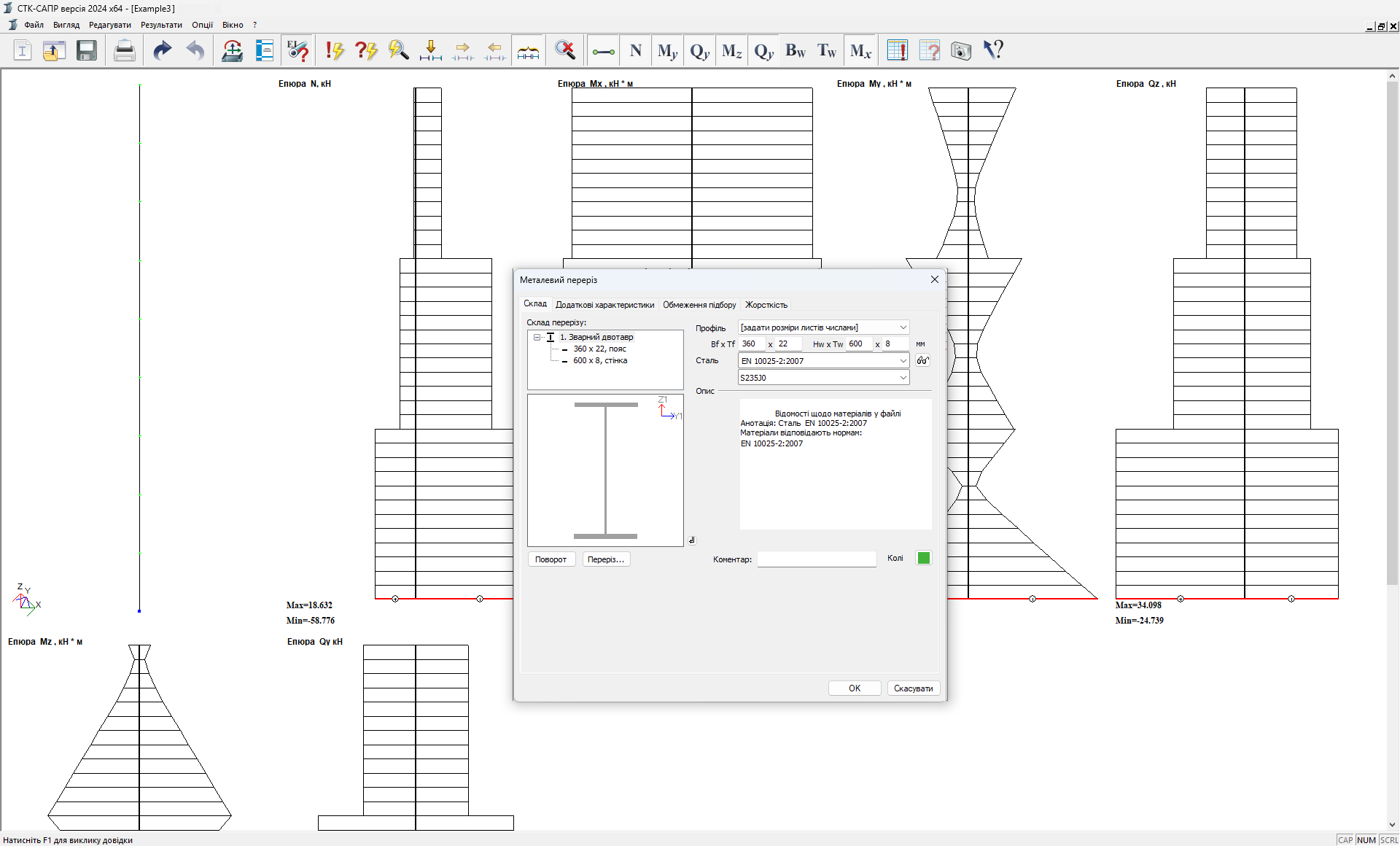Click the magnifier with red X icon
Image resolution: width=1400 pixels, height=846 pixels.
coord(565,50)
